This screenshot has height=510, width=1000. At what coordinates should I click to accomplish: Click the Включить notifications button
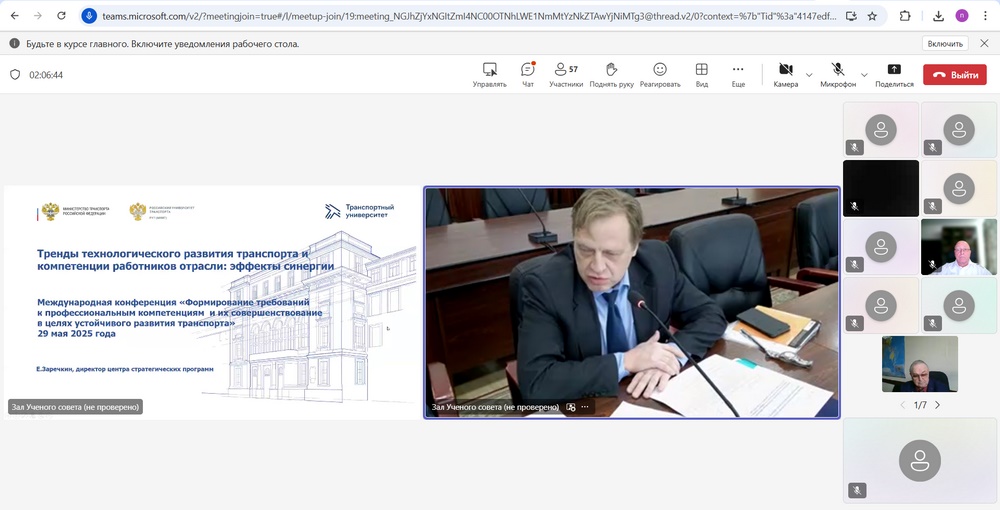pyautogui.click(x=945, y=43)
